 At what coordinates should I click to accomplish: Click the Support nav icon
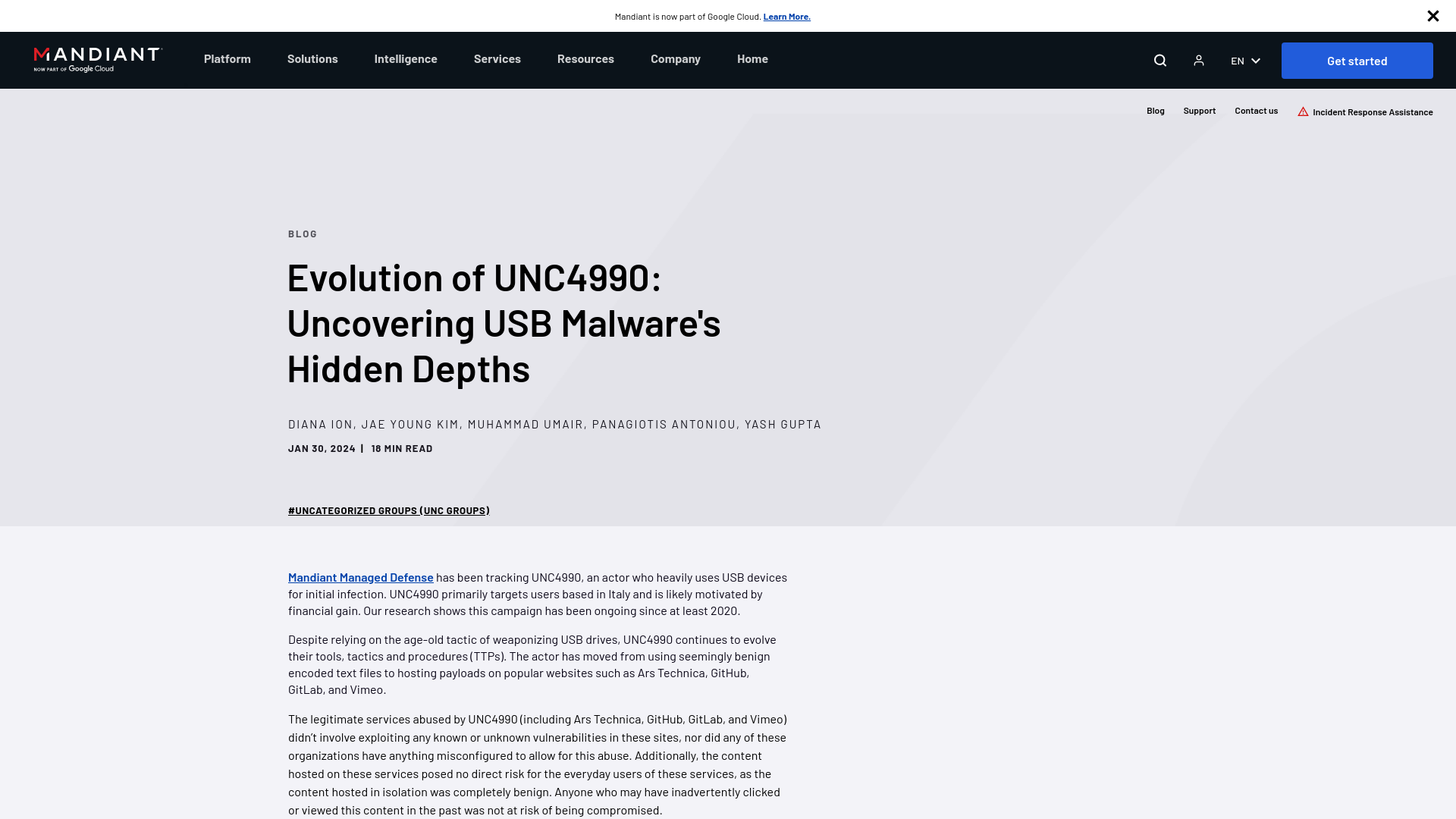click(1200, 111)
